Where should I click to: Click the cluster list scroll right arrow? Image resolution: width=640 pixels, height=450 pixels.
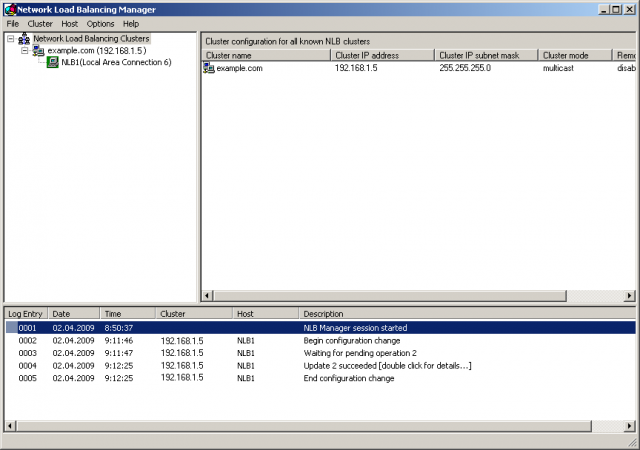[x=630, y=295]
